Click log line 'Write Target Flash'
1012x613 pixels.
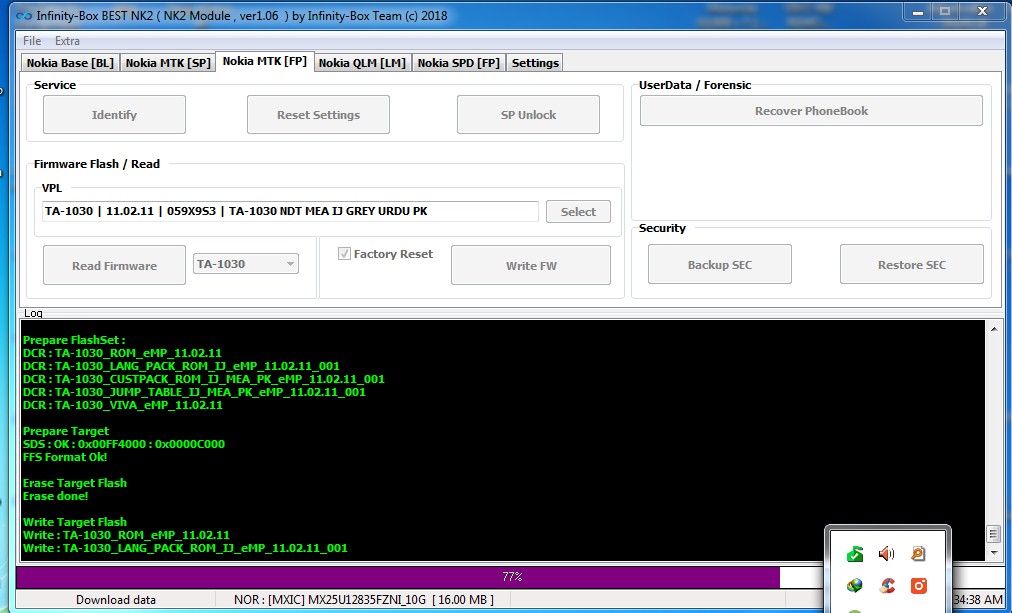pos(75,522)
